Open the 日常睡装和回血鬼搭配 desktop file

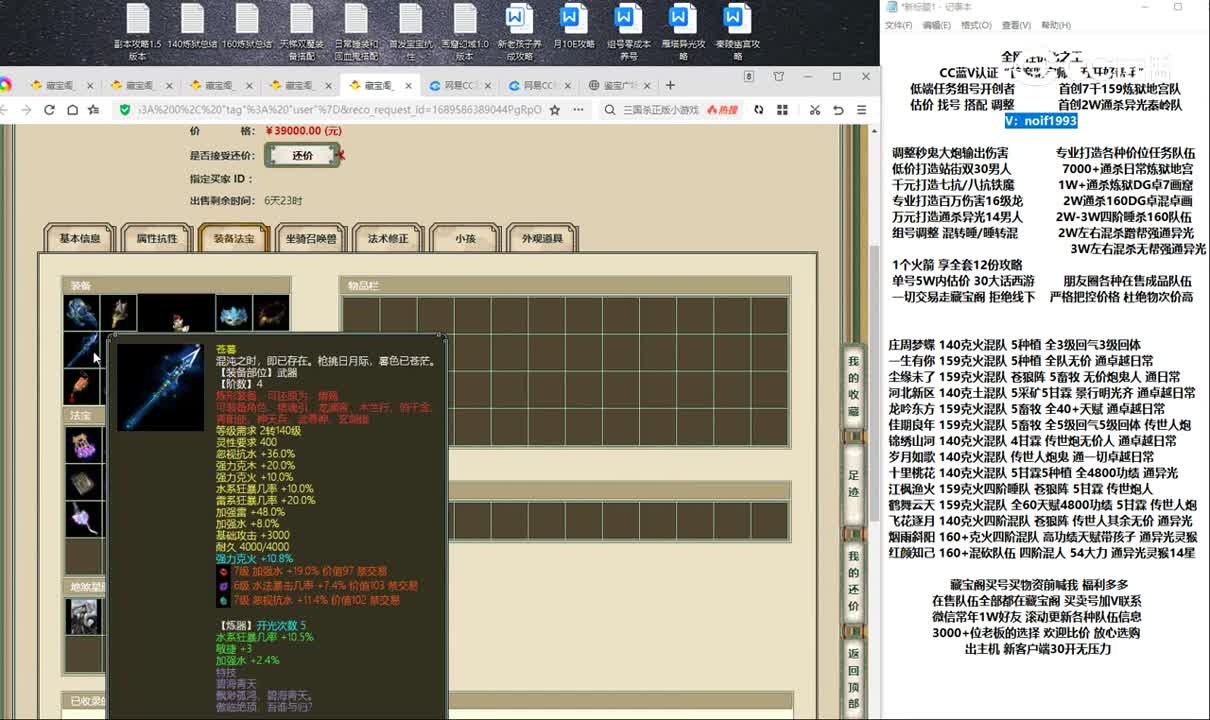(x=356, y=33)
